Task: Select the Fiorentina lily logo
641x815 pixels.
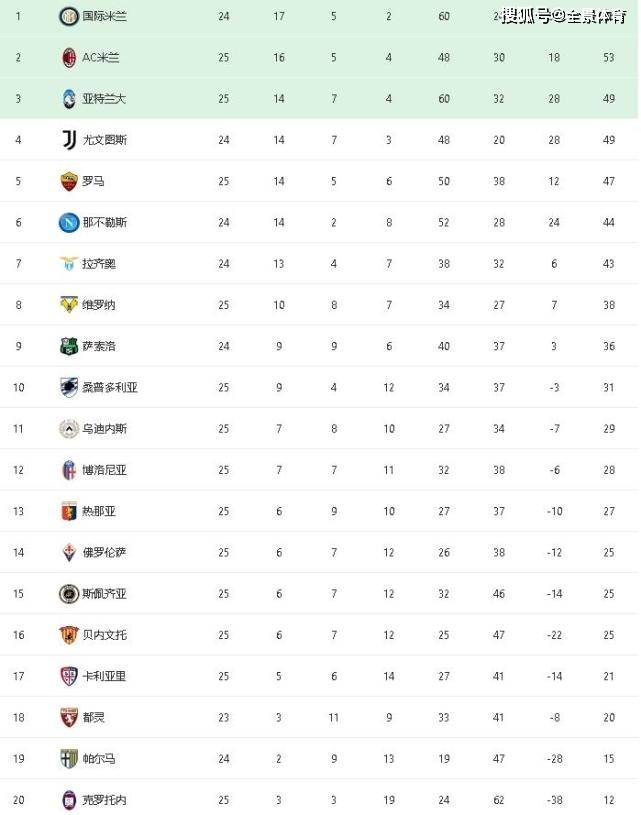Action: pyautogui.click(x=69, y=553)
